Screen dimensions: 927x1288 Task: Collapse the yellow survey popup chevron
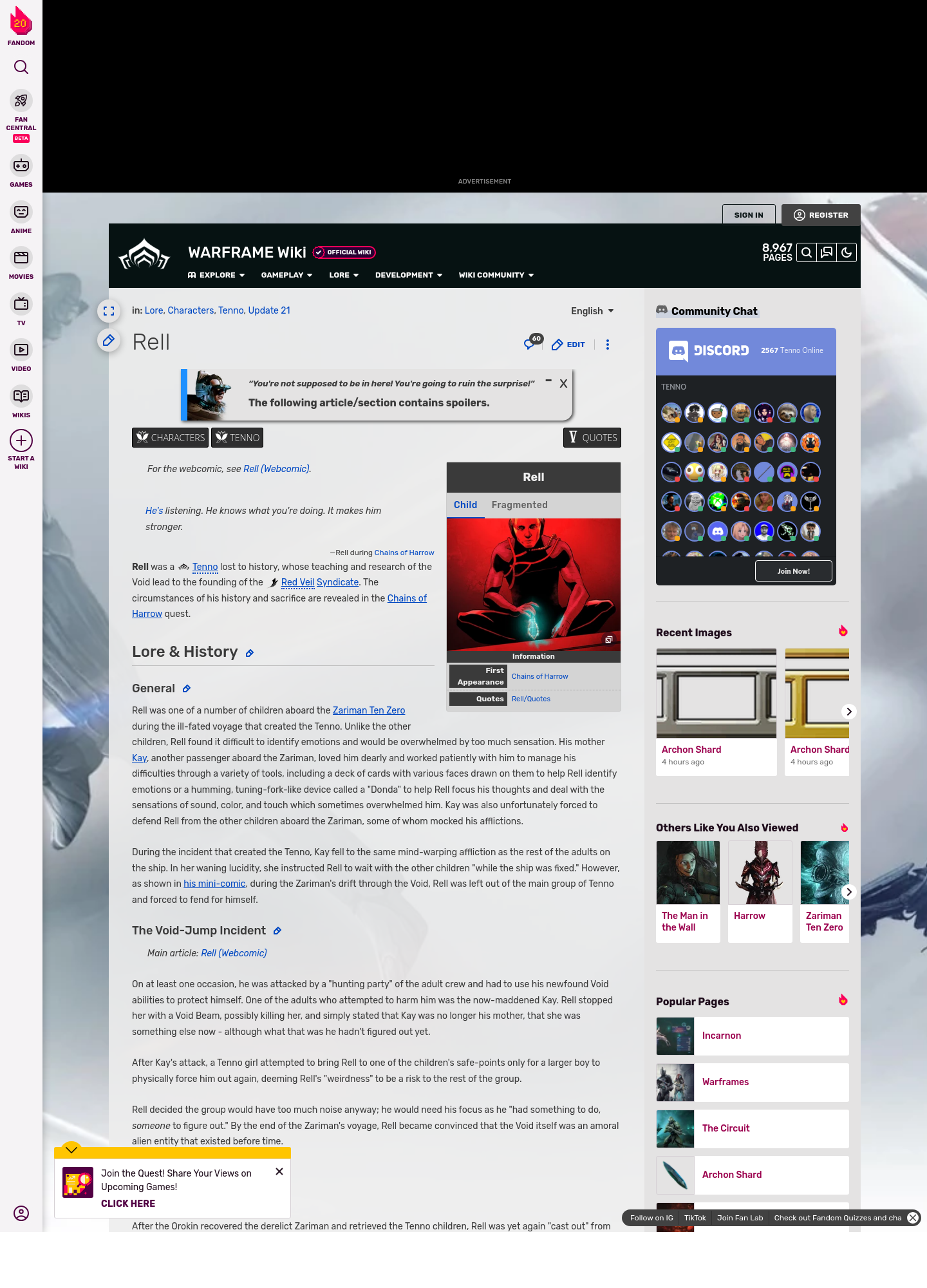click(x=71, y=1150)
